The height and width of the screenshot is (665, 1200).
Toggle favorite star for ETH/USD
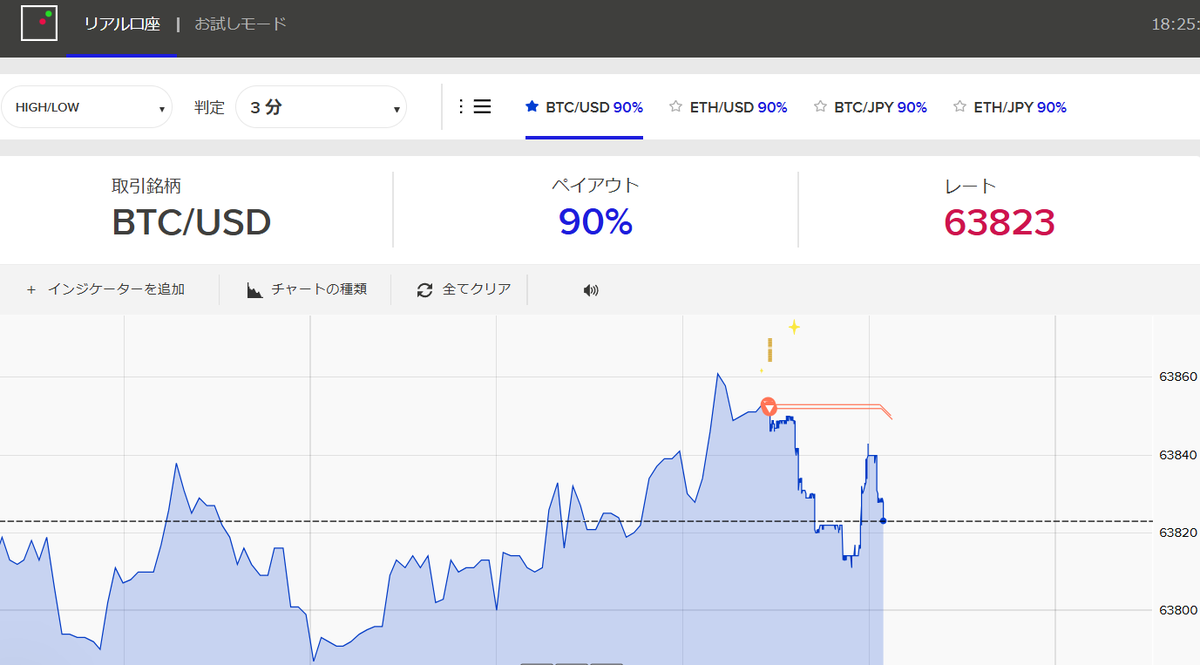[x=676, y=106]
